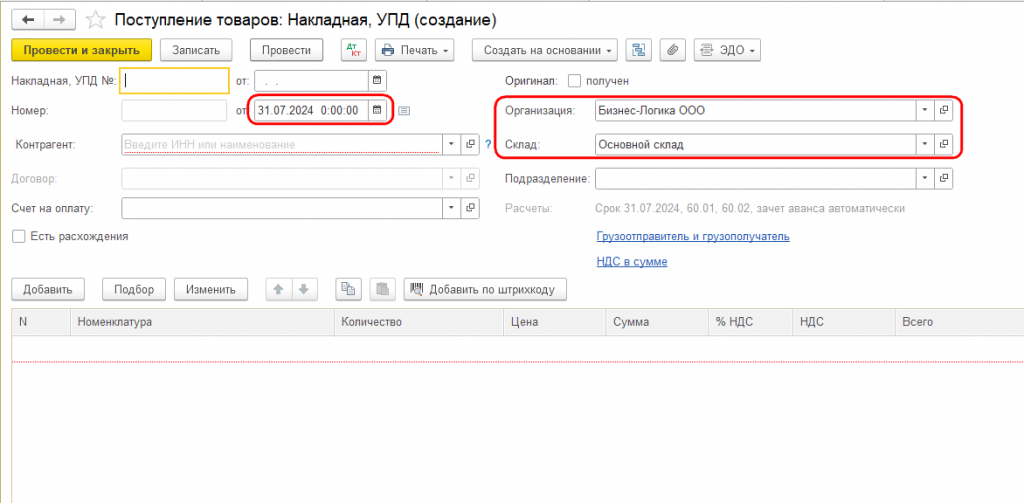This screenshot has width=1024, height=503.
Task: Open Подразделение record with open-form icon
Action: click(943, 177)
